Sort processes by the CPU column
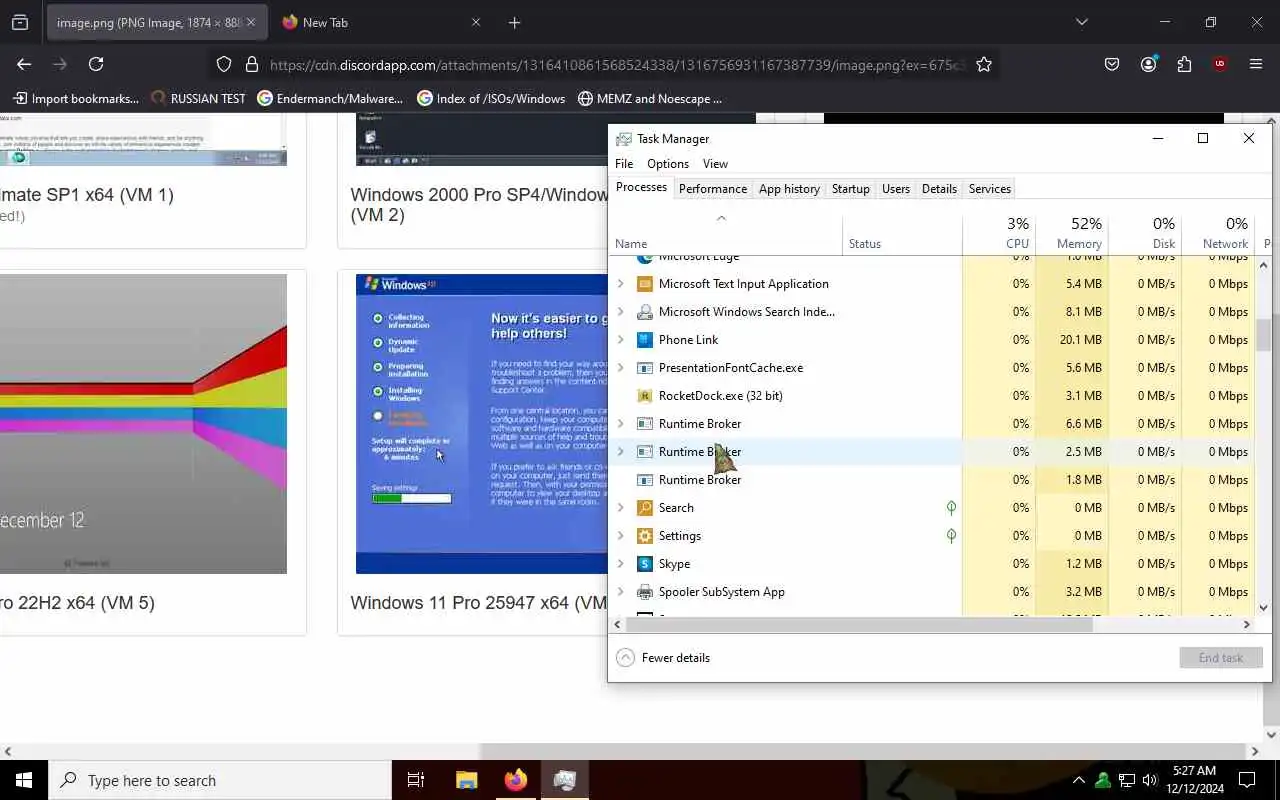This screenshot has height=800, width=1280. point(999,234)
